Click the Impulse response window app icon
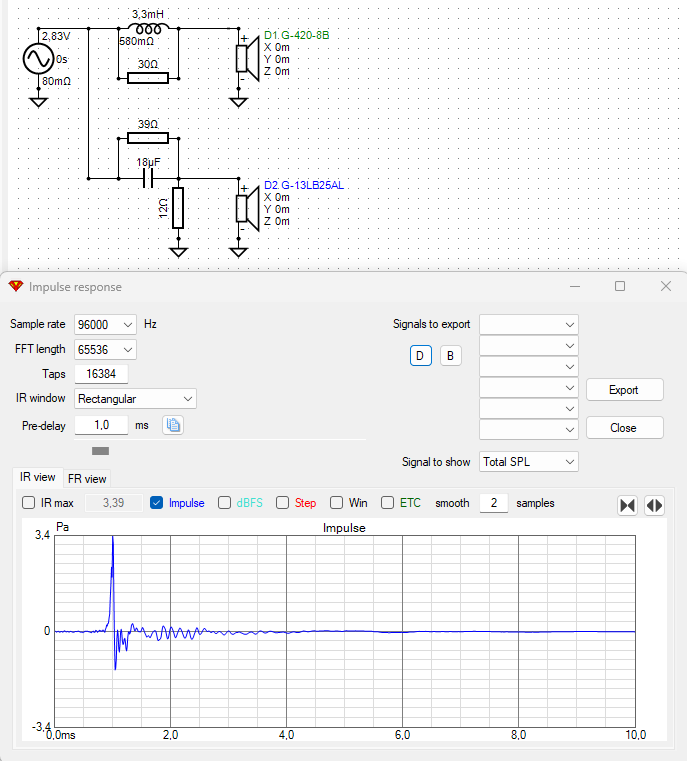This screenshot has width=687, height=761. [16, 286]
